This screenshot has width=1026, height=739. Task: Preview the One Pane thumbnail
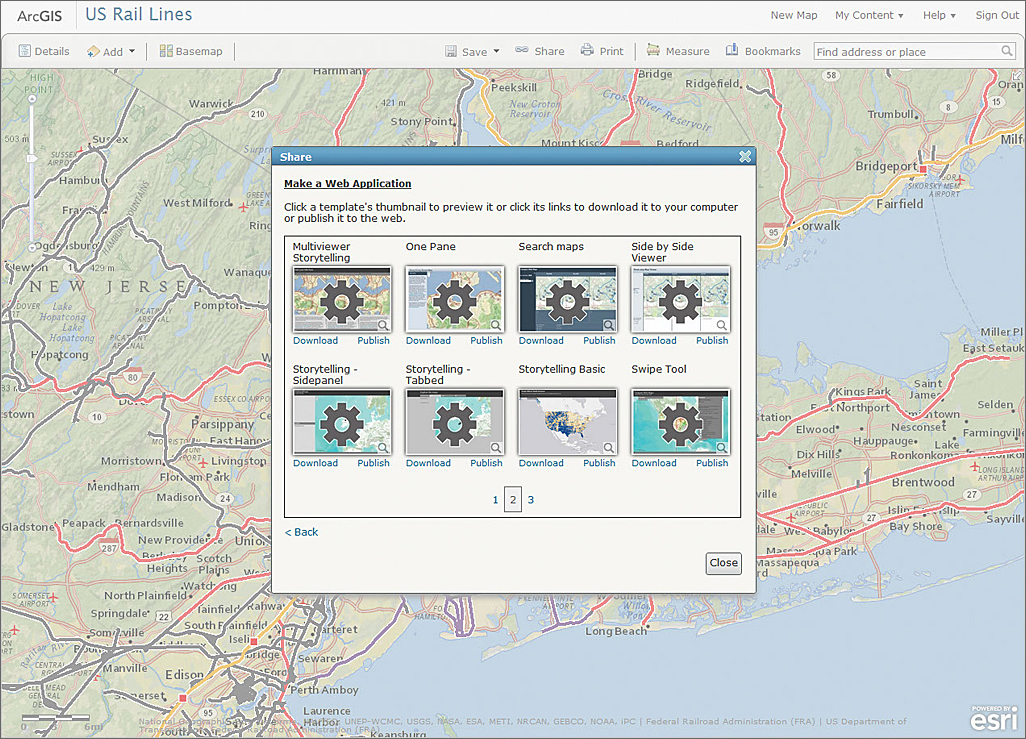[455, 299]
